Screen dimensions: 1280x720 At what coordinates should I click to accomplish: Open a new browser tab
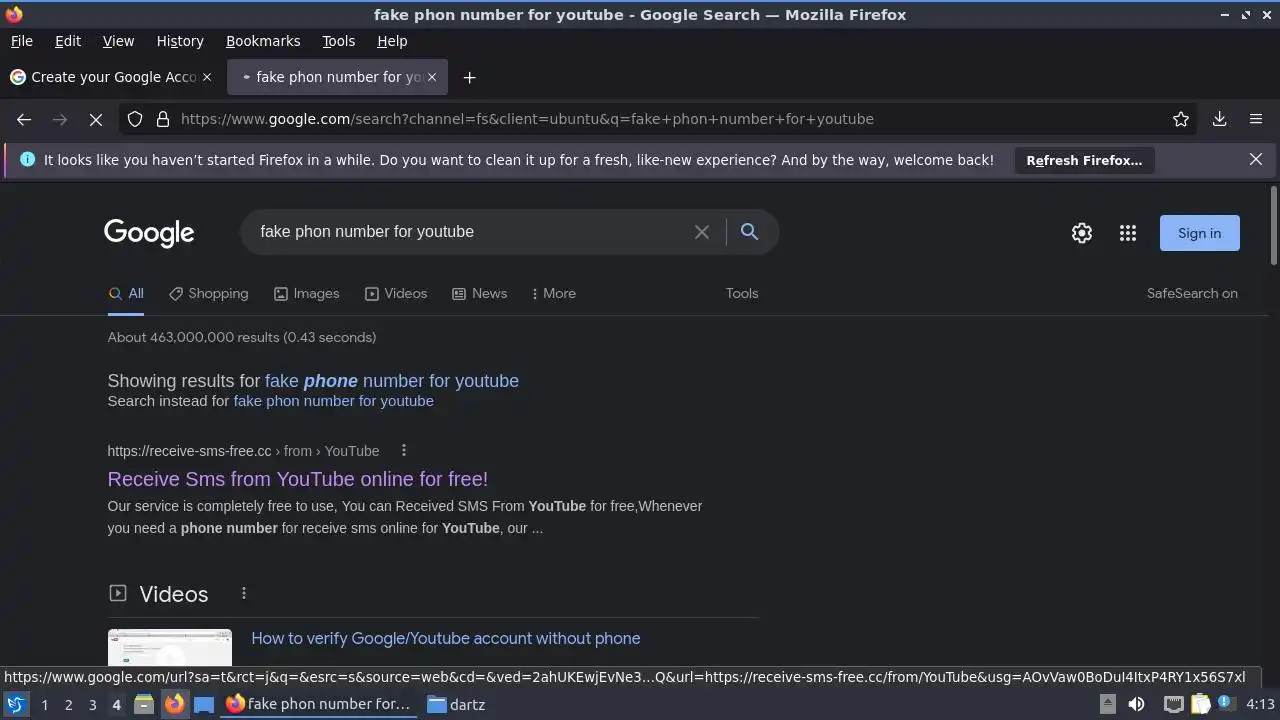pyautogui.click(x=469, y=77)
